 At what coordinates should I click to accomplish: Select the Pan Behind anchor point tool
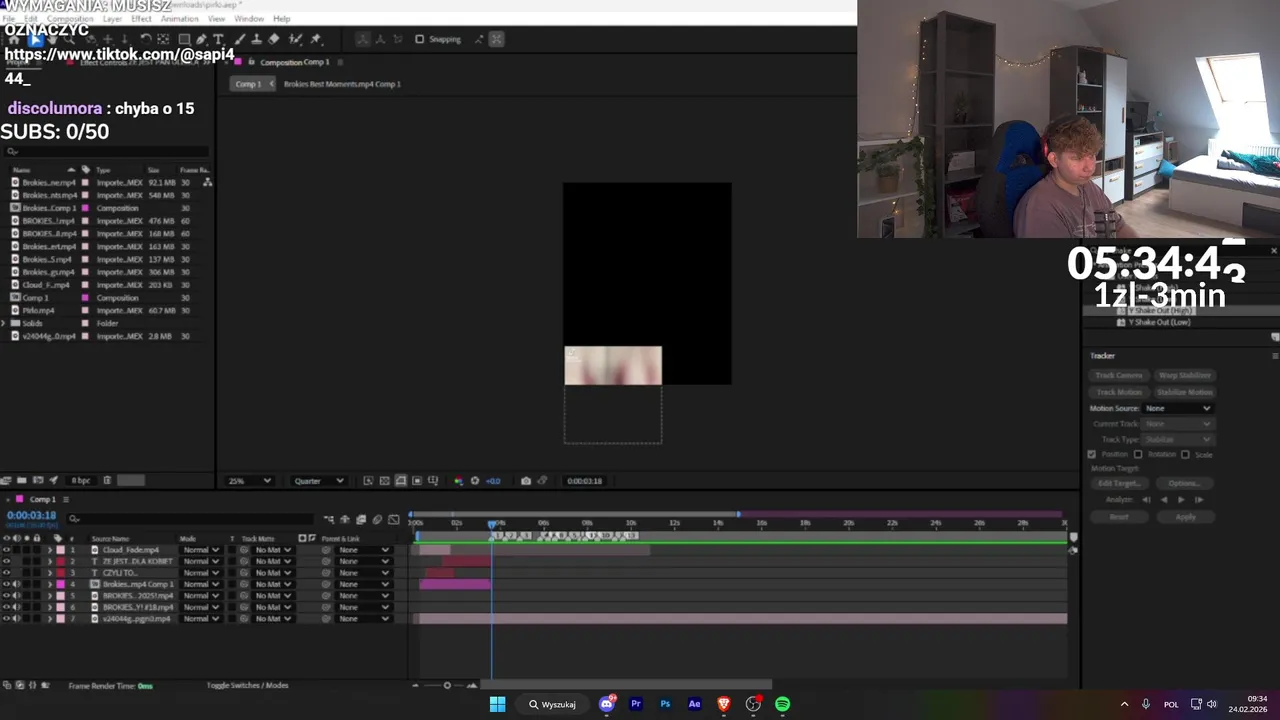[163, 39]
